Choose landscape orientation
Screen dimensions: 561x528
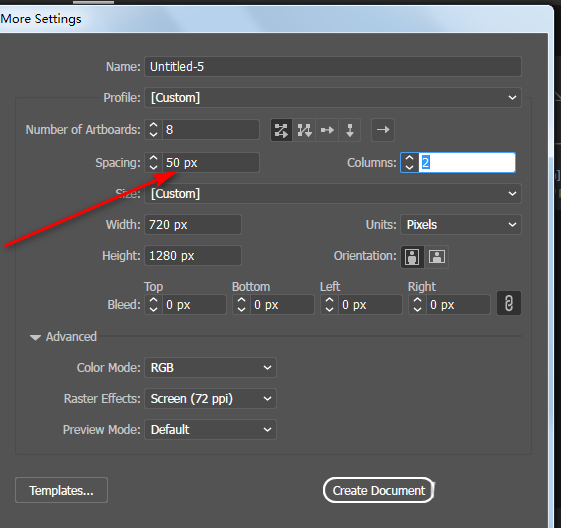point(436,256)
